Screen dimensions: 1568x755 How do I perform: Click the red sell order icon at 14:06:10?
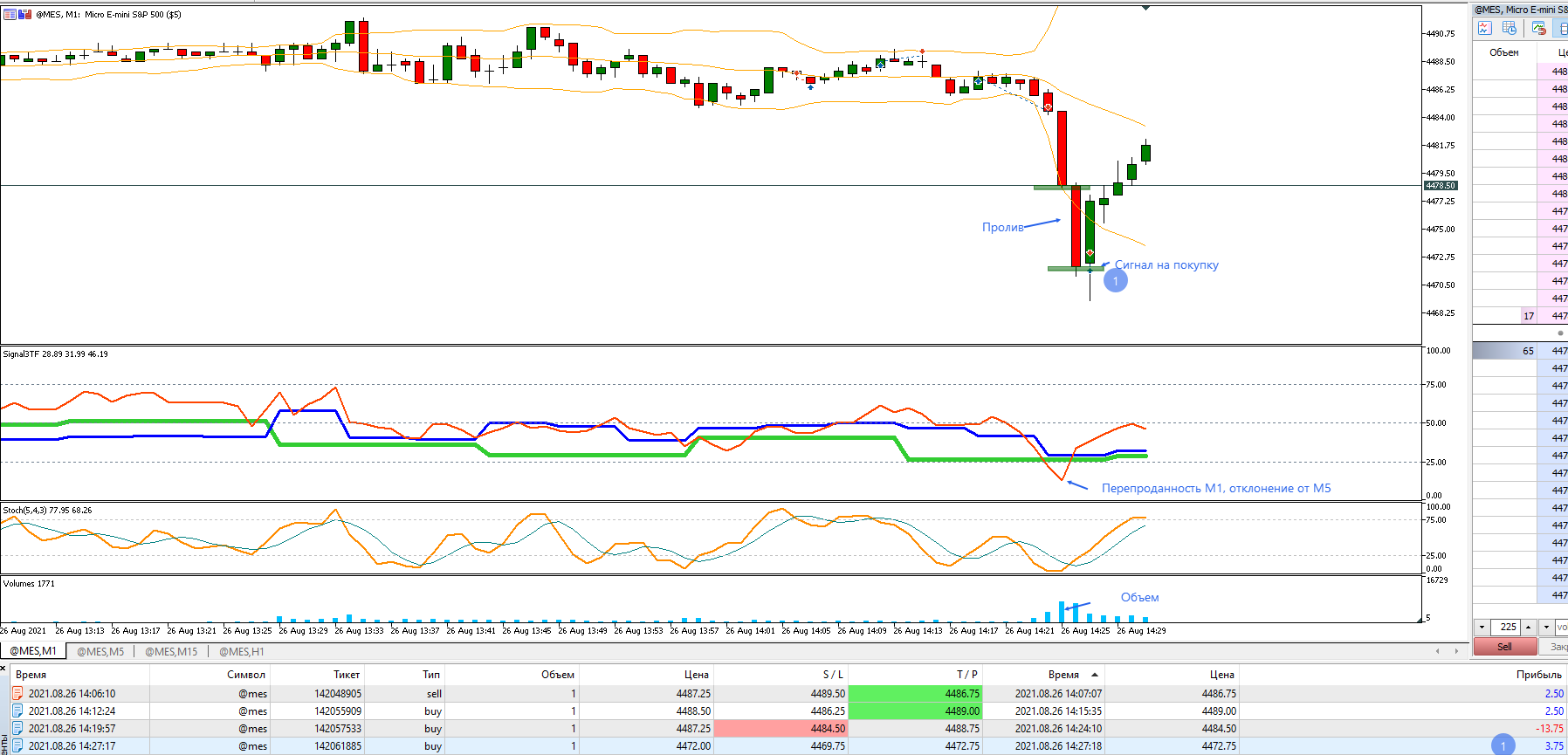tap(17, 693)
